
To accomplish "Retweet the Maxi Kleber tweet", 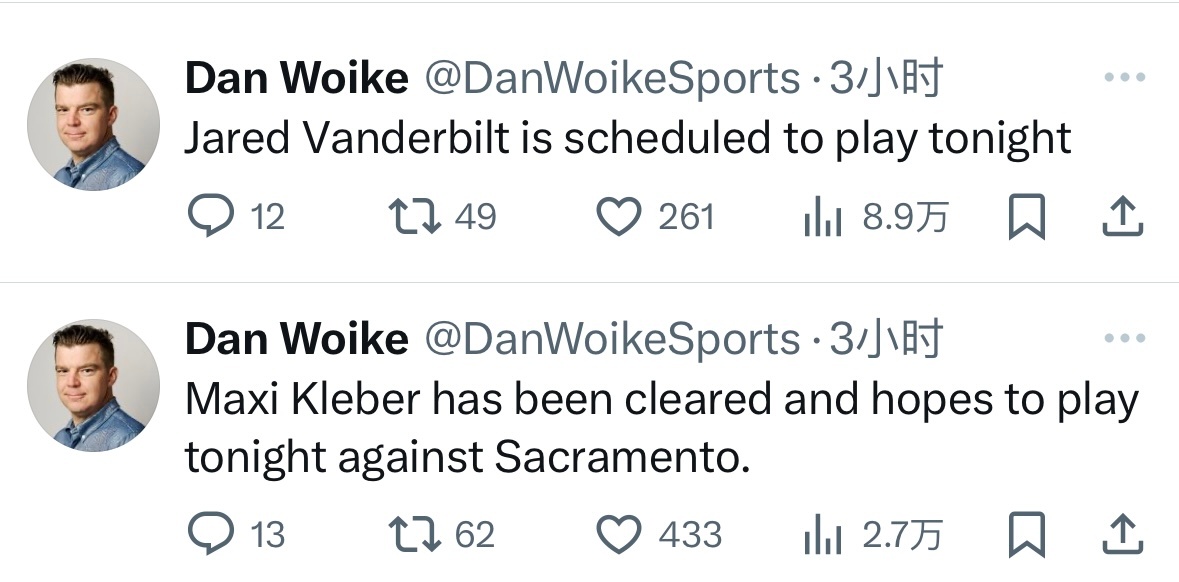I will pyautogui.click(x=413, y=535).
